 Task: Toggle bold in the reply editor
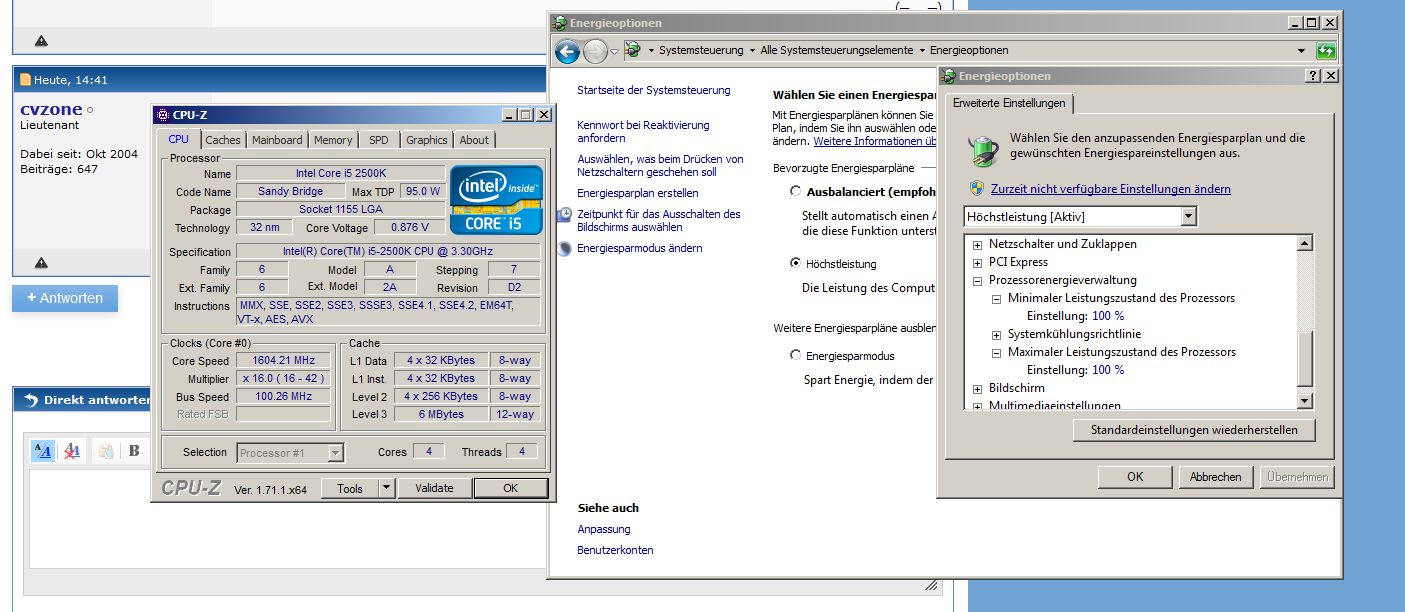click(134, 451)
